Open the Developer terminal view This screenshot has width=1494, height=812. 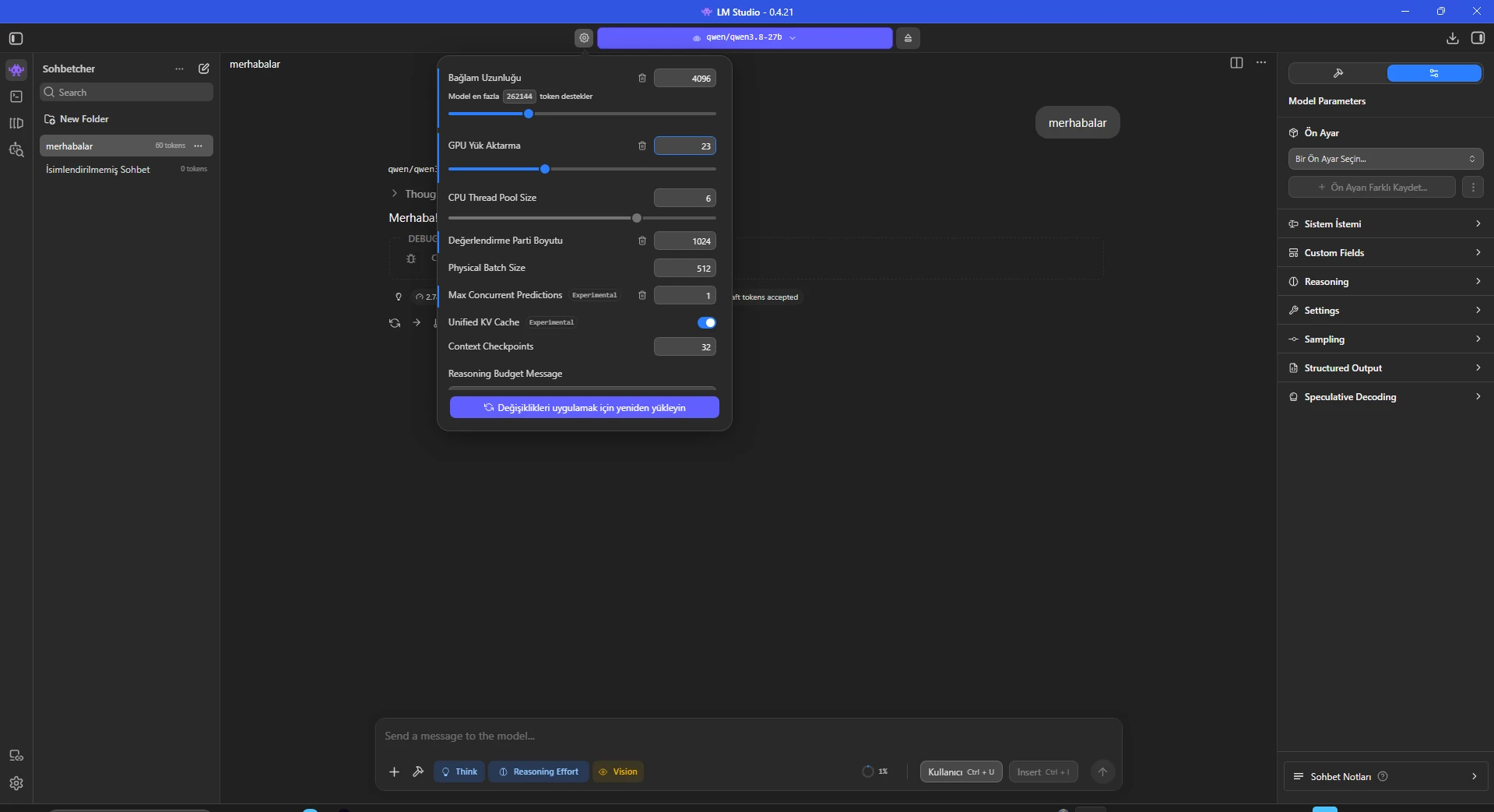click(16, 97)
